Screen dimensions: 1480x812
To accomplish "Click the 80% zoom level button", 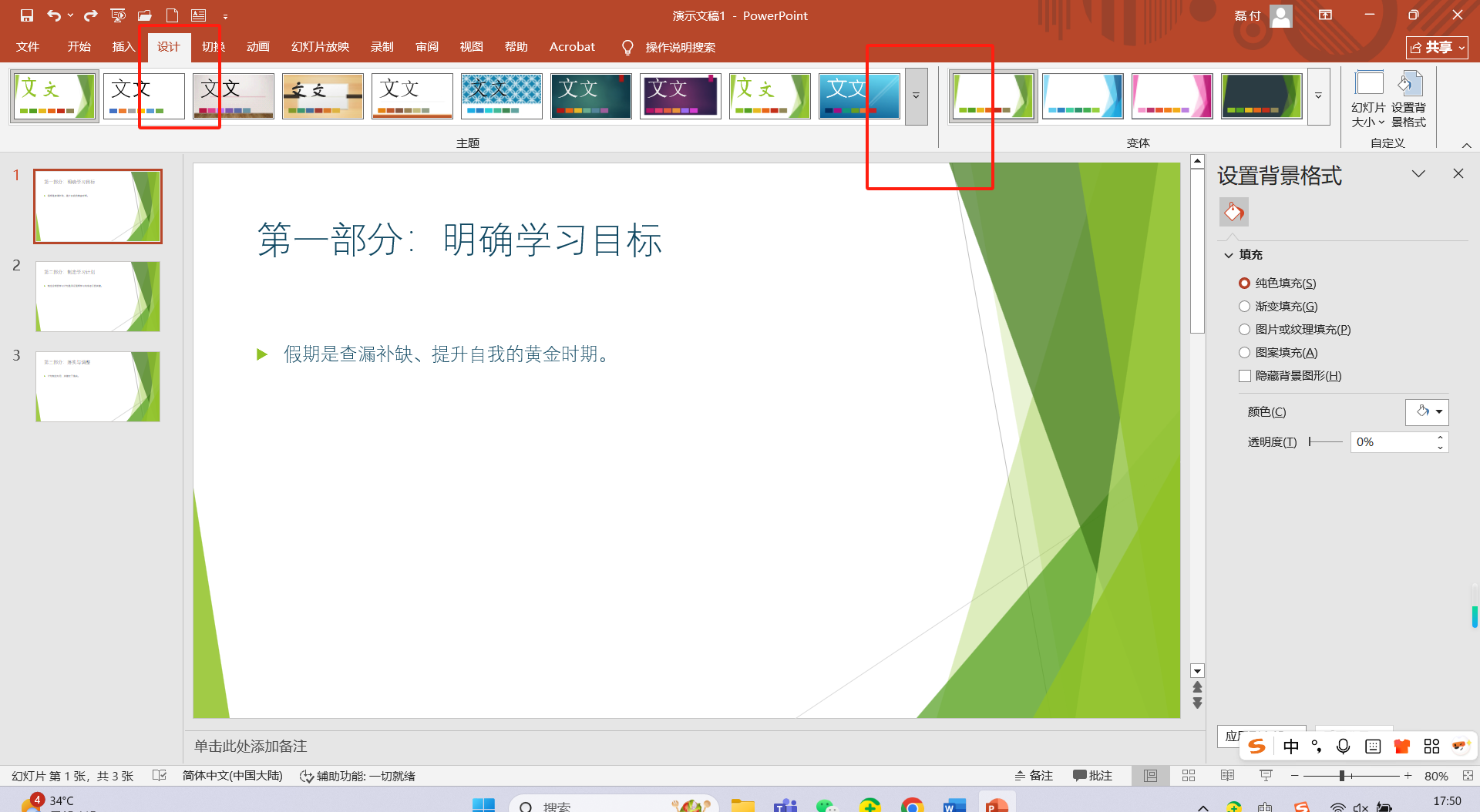I will tap(1436, 776).
